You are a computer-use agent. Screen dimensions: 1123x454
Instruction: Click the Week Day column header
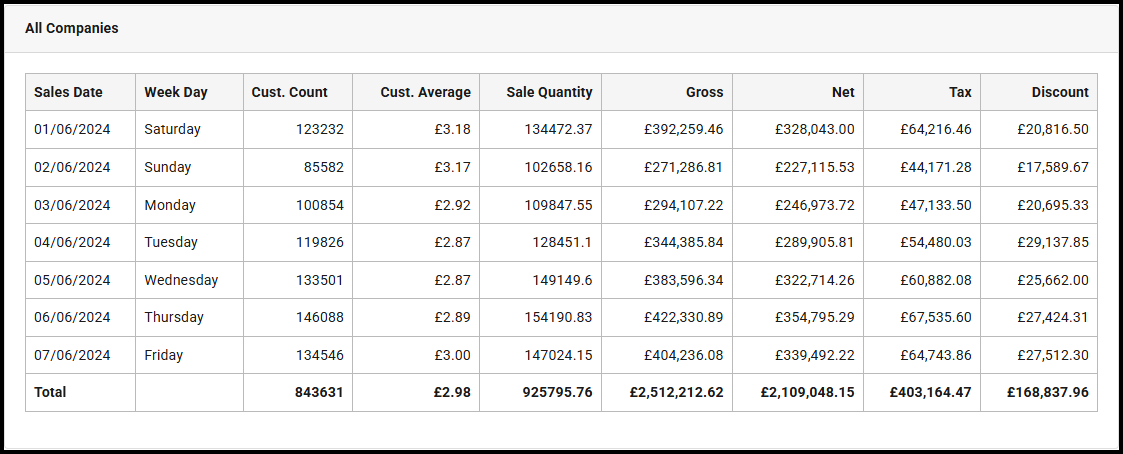176,92
